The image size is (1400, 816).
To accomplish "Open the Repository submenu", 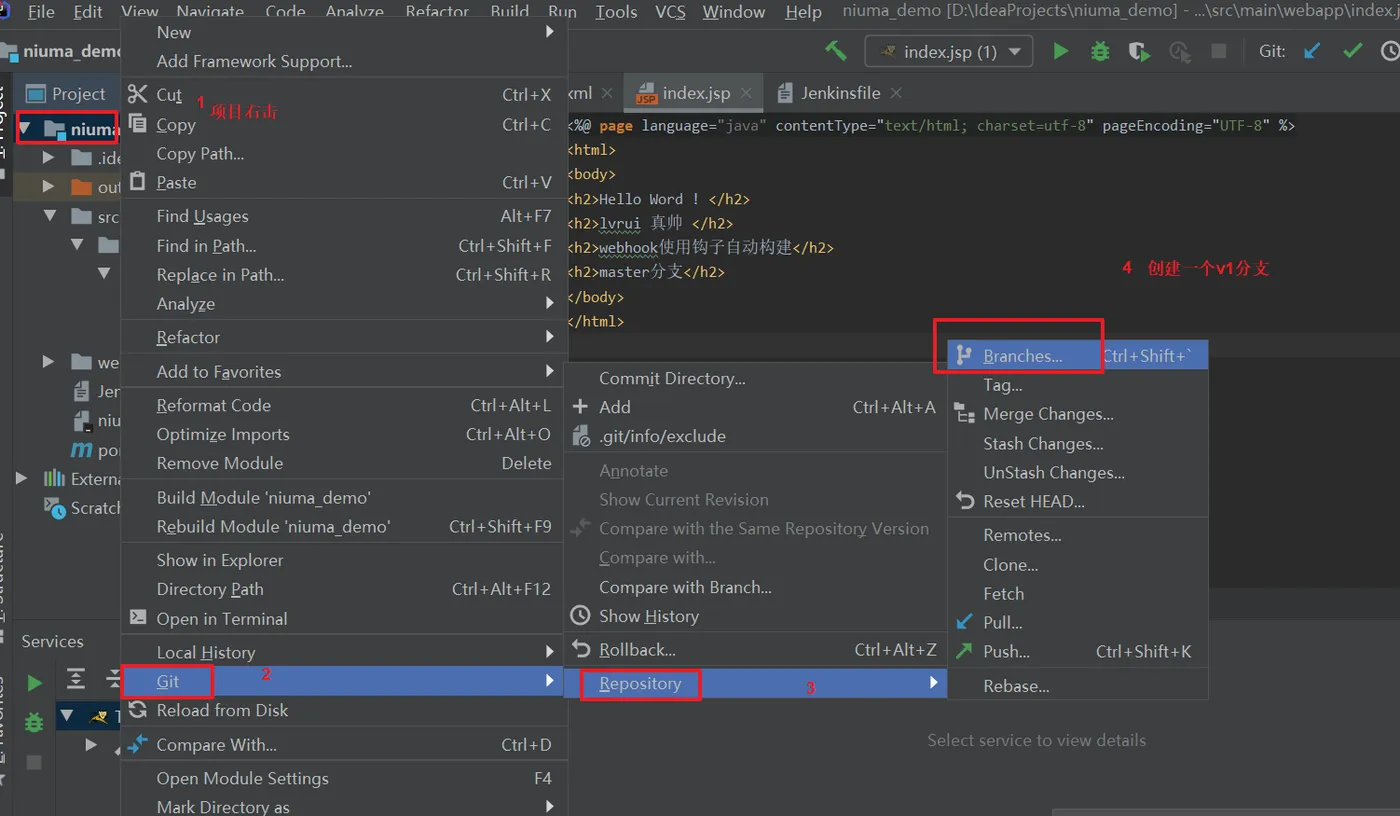I will pos(755,683).
